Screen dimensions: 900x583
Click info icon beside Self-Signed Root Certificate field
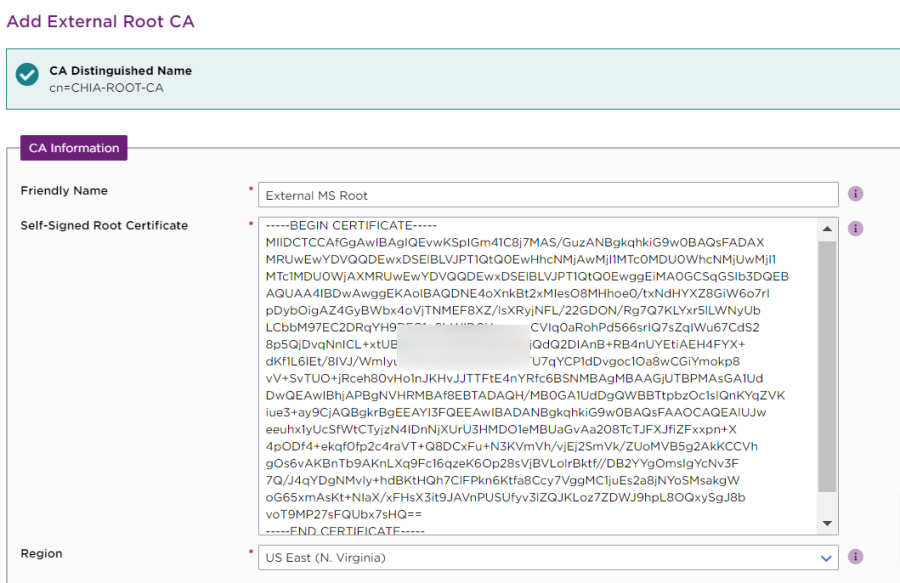click(x=856, y=229)
